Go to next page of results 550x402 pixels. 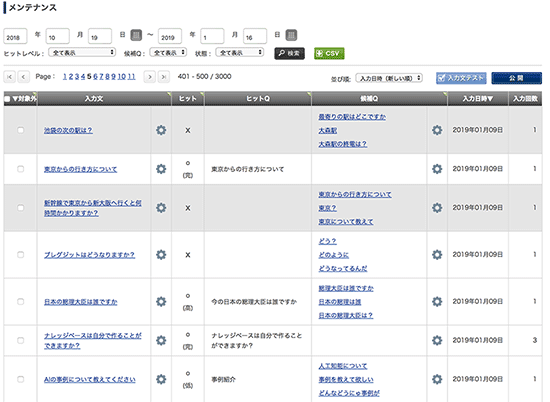(150, 76)
